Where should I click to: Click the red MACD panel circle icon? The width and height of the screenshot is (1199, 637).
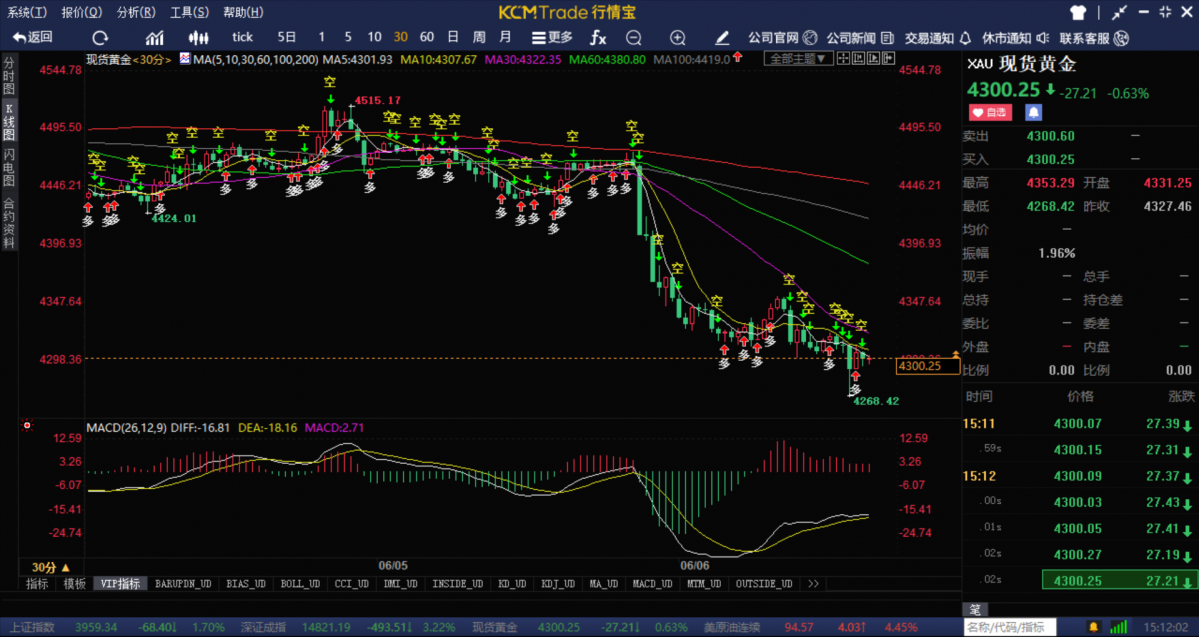click(28, 425)
